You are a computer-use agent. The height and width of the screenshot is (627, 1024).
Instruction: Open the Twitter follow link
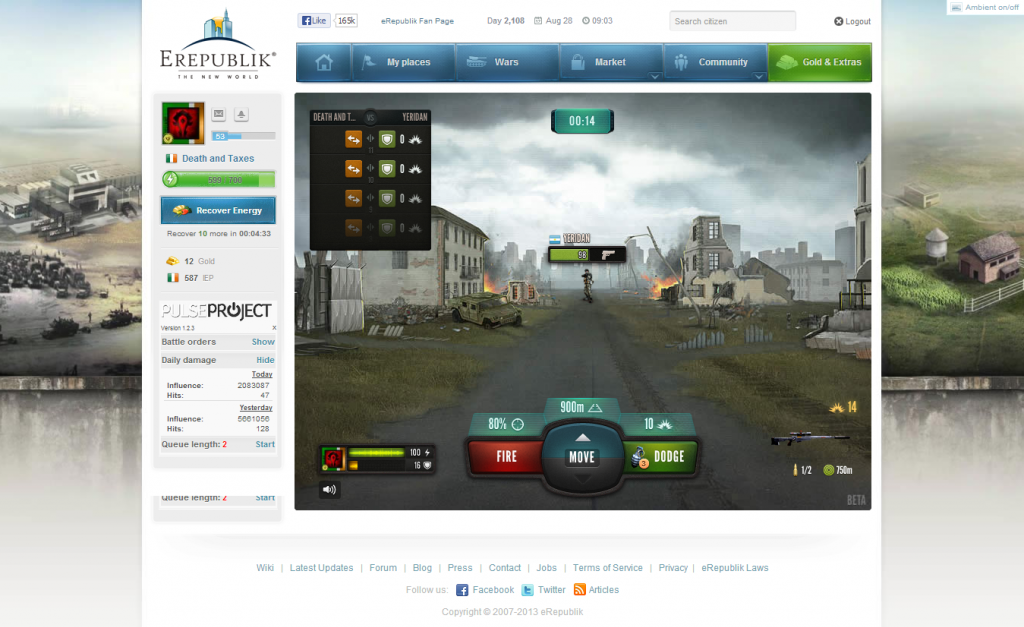click(543, 590)
